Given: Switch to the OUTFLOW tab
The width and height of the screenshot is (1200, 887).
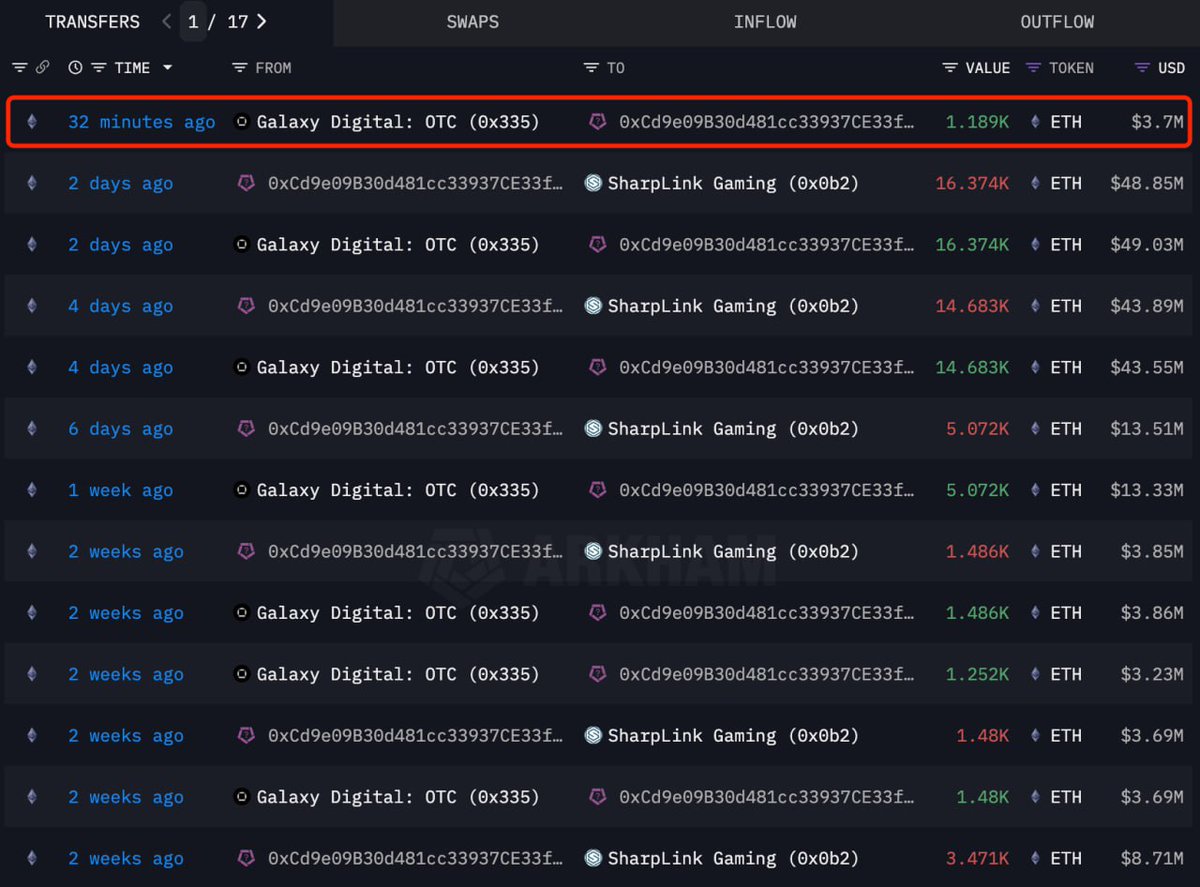Looking at the screenshot, I should click(1057, 22).
